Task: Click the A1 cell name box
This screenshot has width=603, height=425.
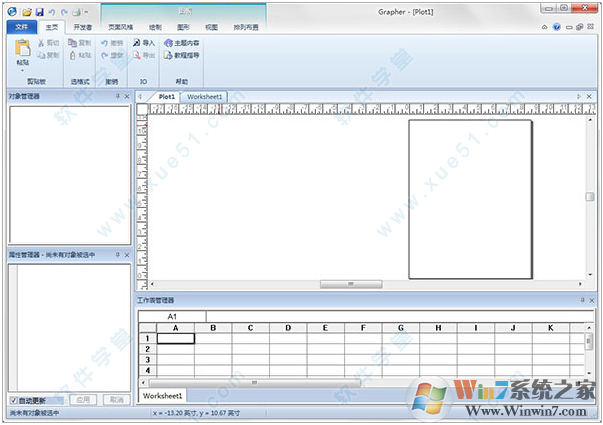Action: click(x=172, y=317)
